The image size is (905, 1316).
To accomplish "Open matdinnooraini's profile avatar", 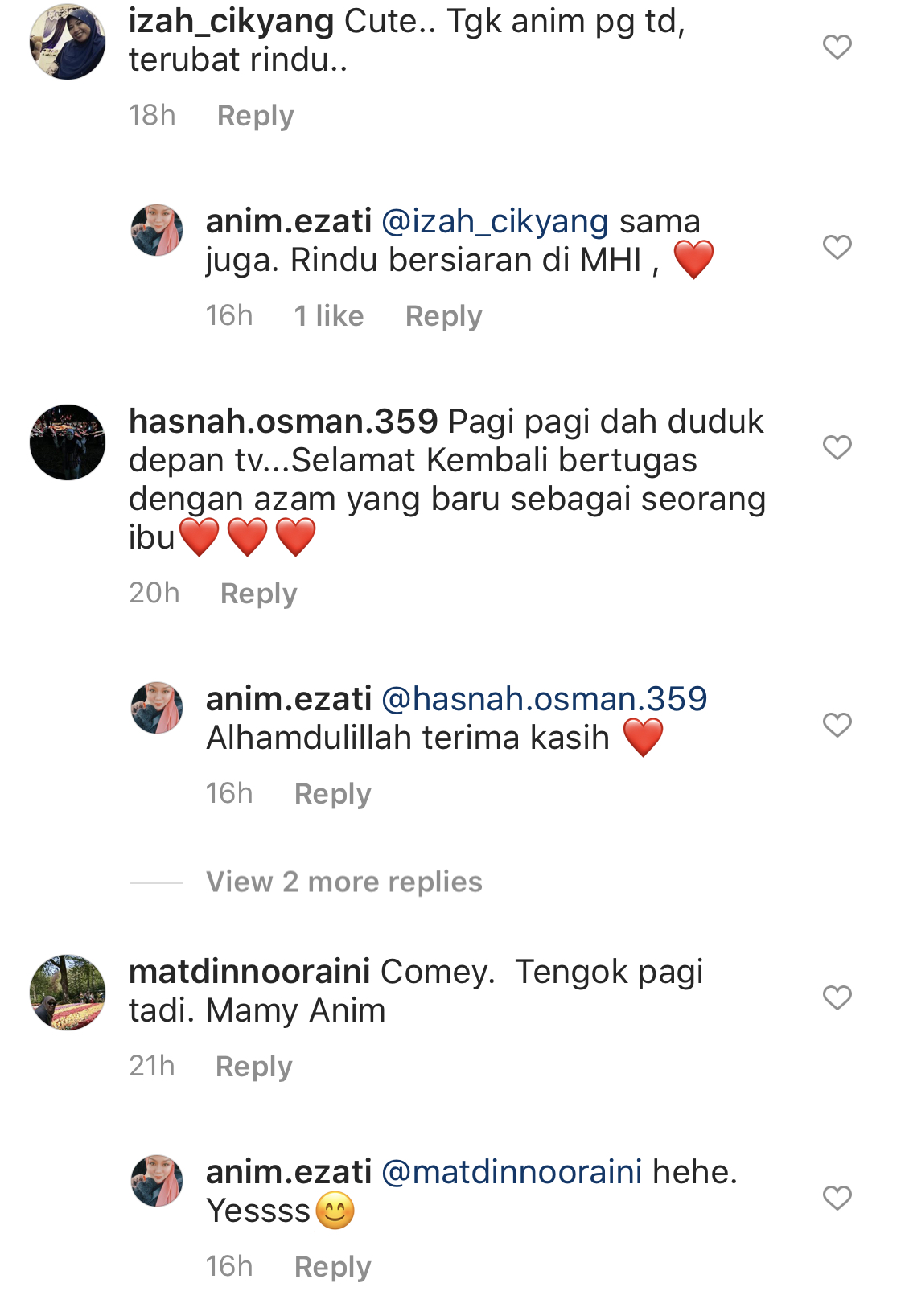I will (x=68, y=993).
